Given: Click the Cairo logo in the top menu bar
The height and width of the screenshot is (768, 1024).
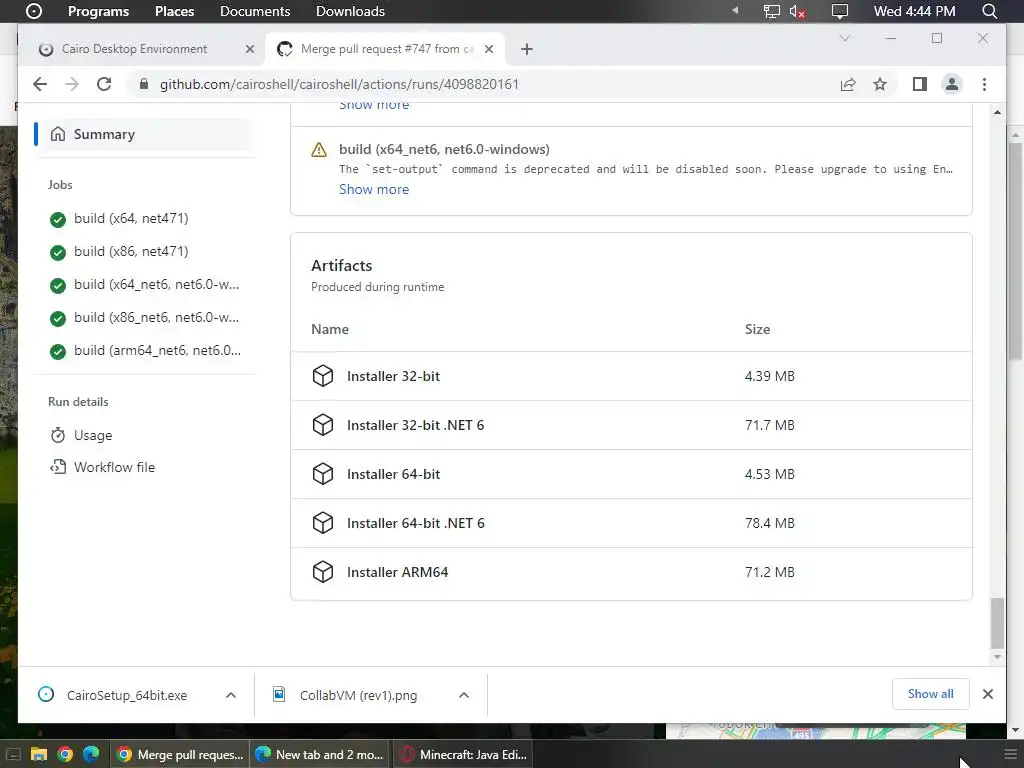Looking at the screenshot, I should pyautogui.click(x=33, y=11).
